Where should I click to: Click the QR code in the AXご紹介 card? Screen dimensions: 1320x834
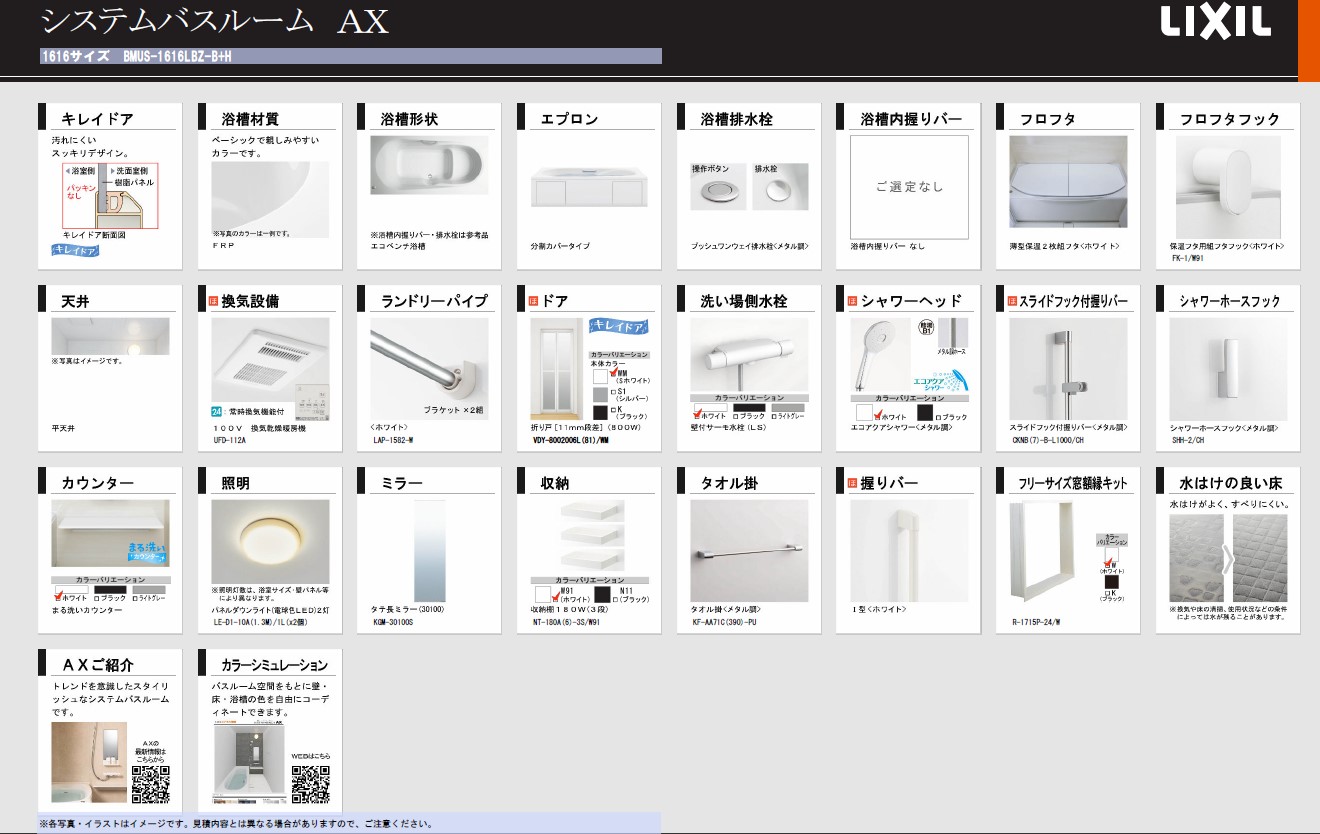(151, 785)
